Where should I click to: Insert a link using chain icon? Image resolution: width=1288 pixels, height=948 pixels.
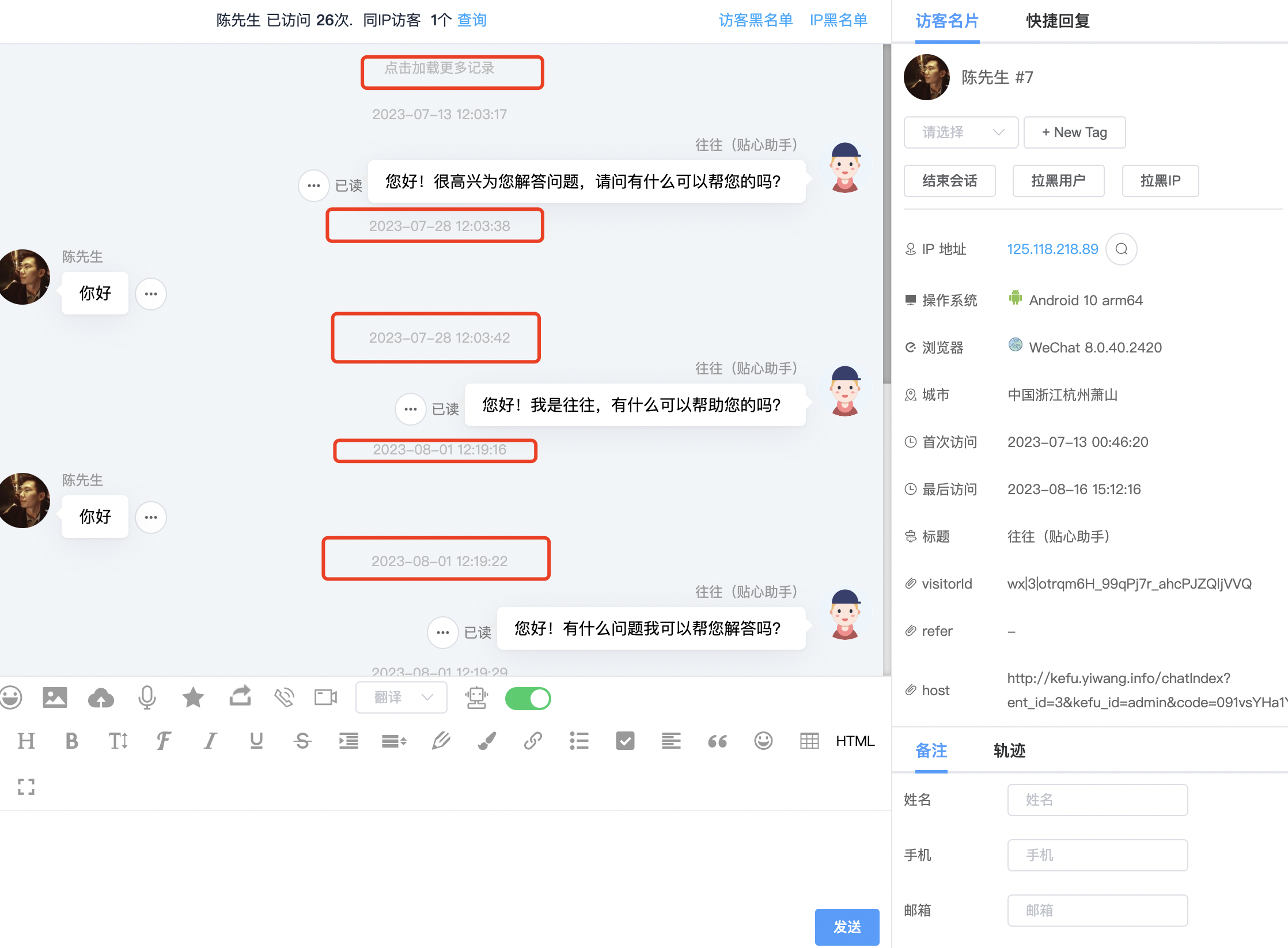pyautogui.click(x=533, y=741)
